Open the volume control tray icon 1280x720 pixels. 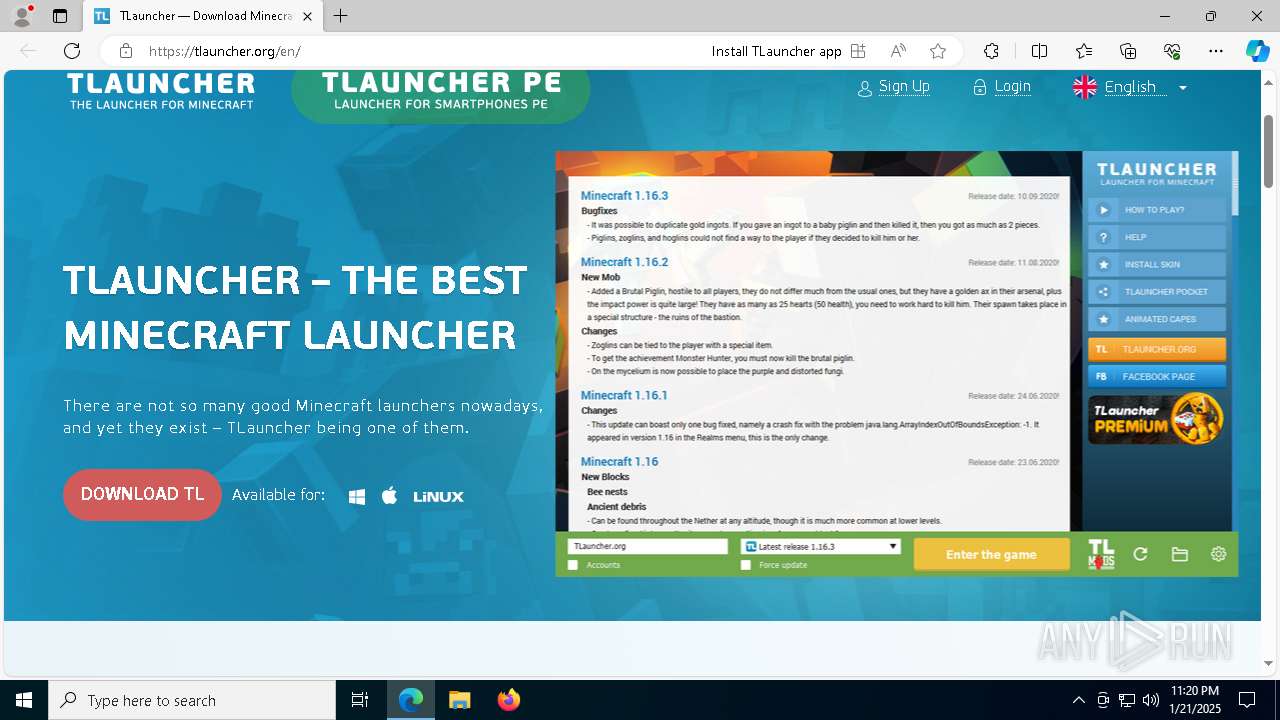[x=1150, y=700]
